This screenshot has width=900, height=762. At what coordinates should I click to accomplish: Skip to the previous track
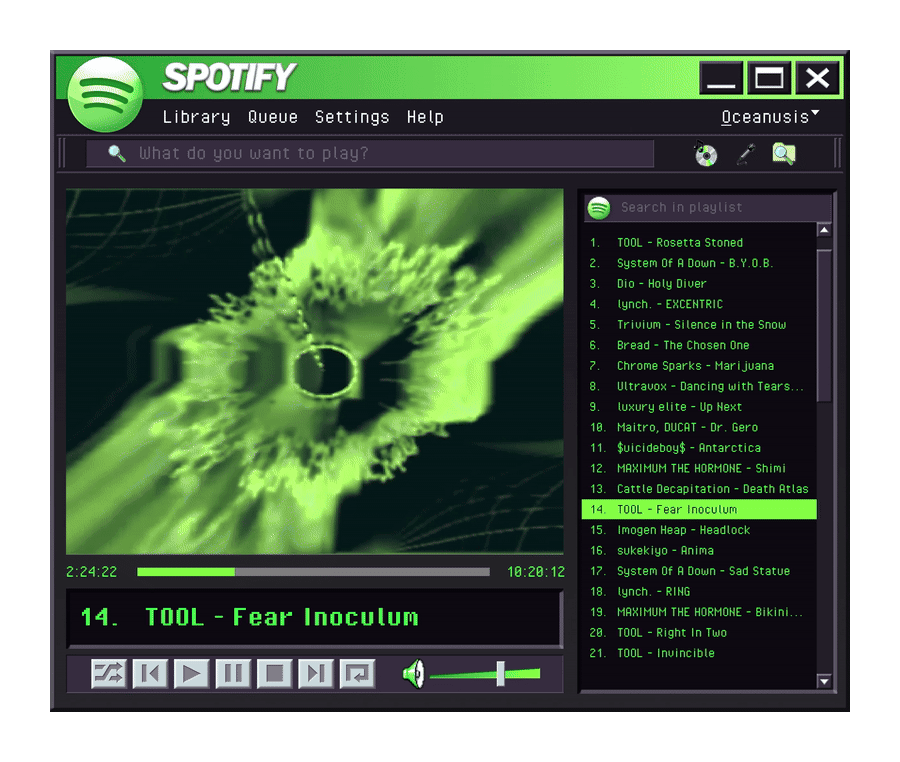[x=150, y=674]
